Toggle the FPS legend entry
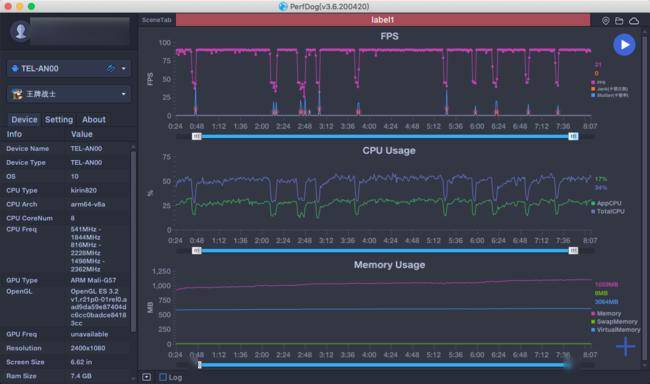 pyautogui.click(x=599, y=82)
